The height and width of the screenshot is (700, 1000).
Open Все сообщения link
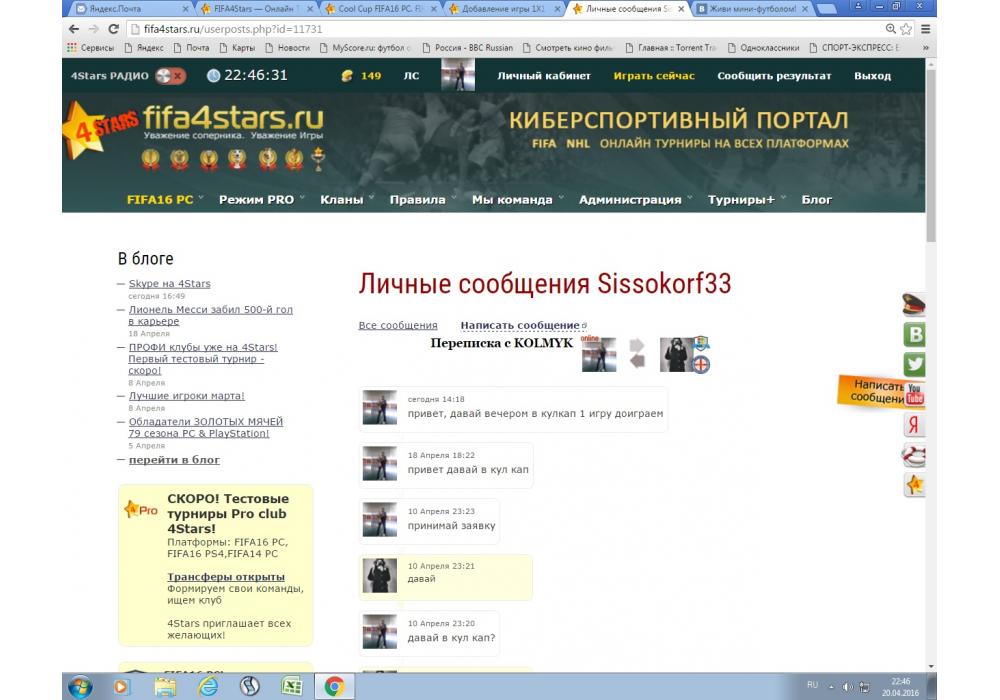[398, 325]
